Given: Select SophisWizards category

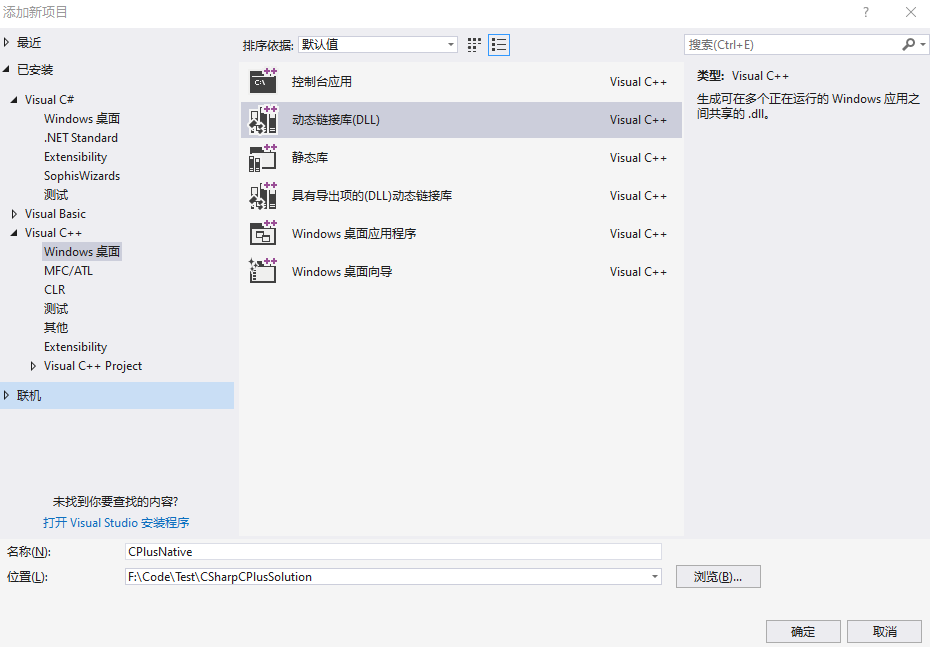Looking at the screenshot, I should 82,176.
